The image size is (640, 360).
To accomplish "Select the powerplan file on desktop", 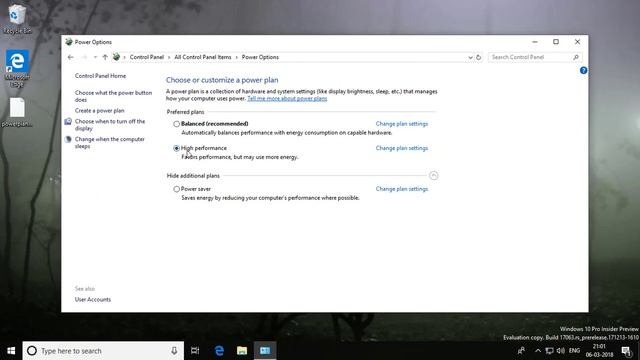I will pos(17,113).
